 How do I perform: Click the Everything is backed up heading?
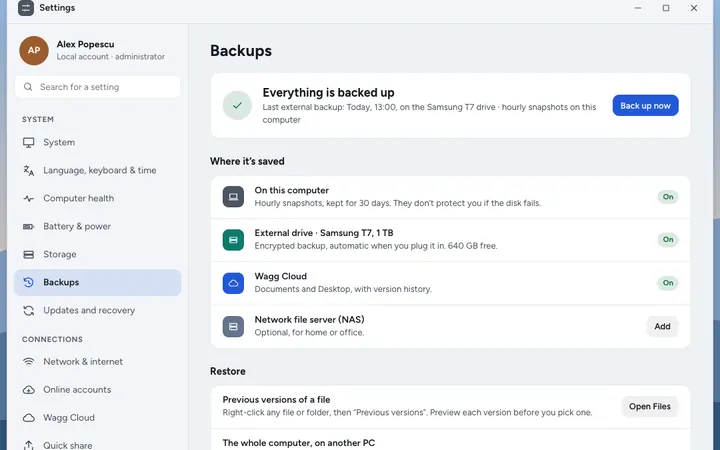[328, 93]
